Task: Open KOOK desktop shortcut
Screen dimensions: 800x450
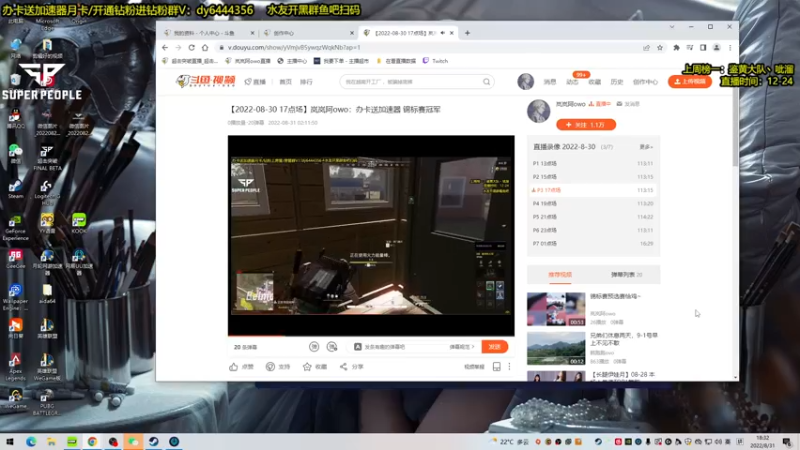Action: (x=79, y=224)
